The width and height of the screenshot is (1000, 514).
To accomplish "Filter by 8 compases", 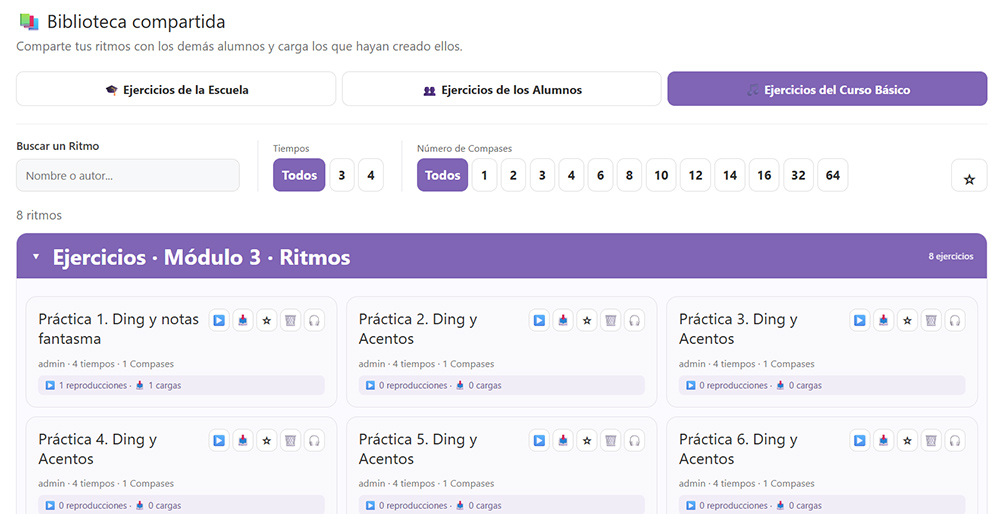I will (x=629, y=175).
